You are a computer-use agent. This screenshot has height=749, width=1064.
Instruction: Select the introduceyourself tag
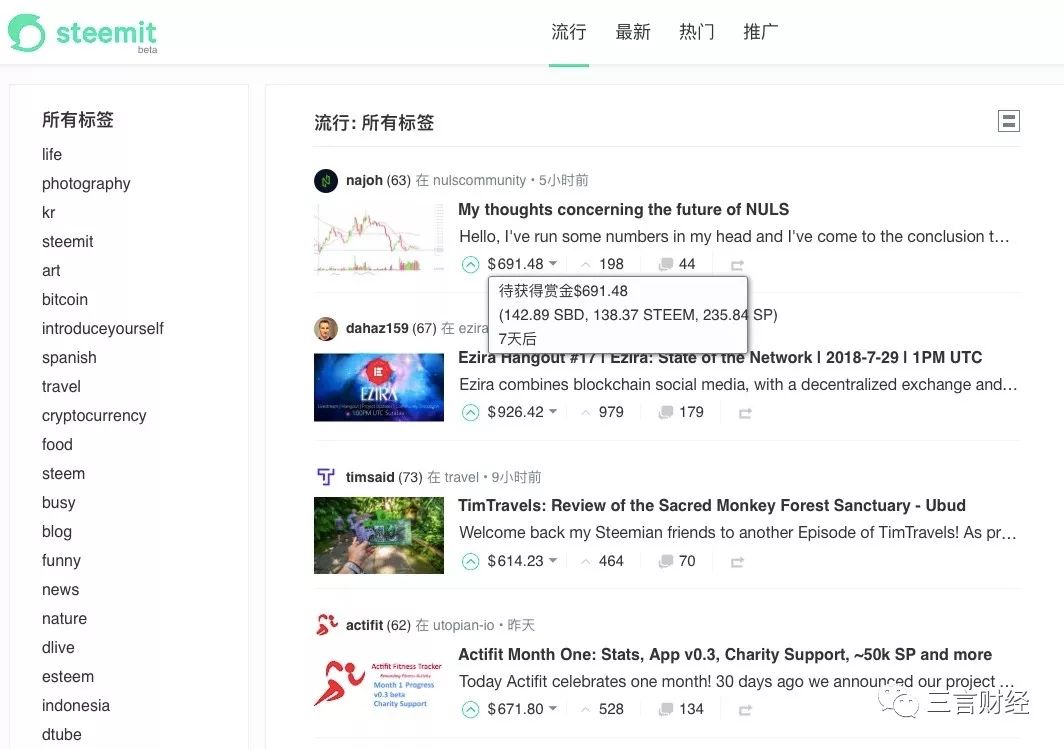point(102,328)
